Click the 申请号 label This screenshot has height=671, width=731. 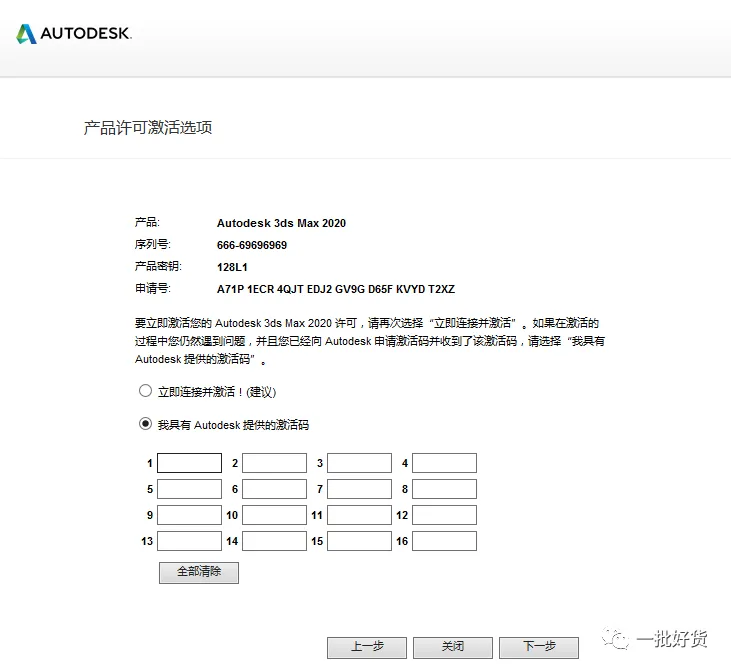pyautogui.click(x=152, y=289)
